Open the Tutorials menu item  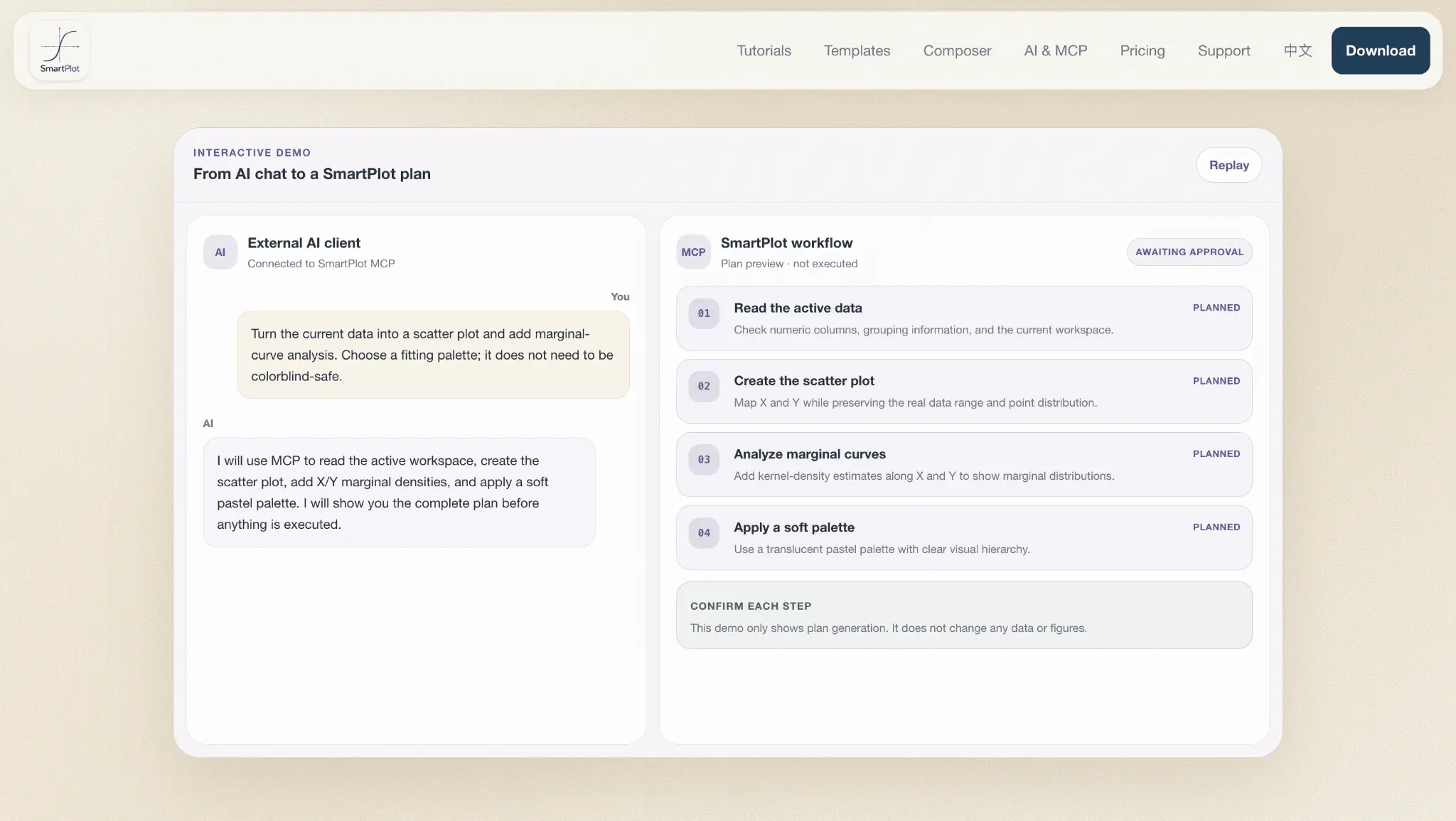[x=764, y=50]
